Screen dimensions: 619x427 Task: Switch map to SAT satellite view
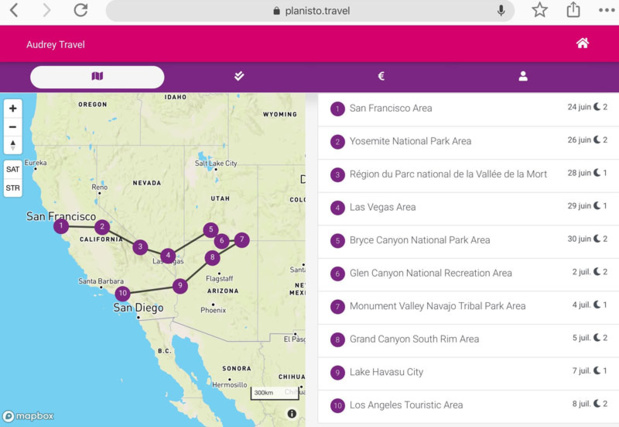click(13, 170)
